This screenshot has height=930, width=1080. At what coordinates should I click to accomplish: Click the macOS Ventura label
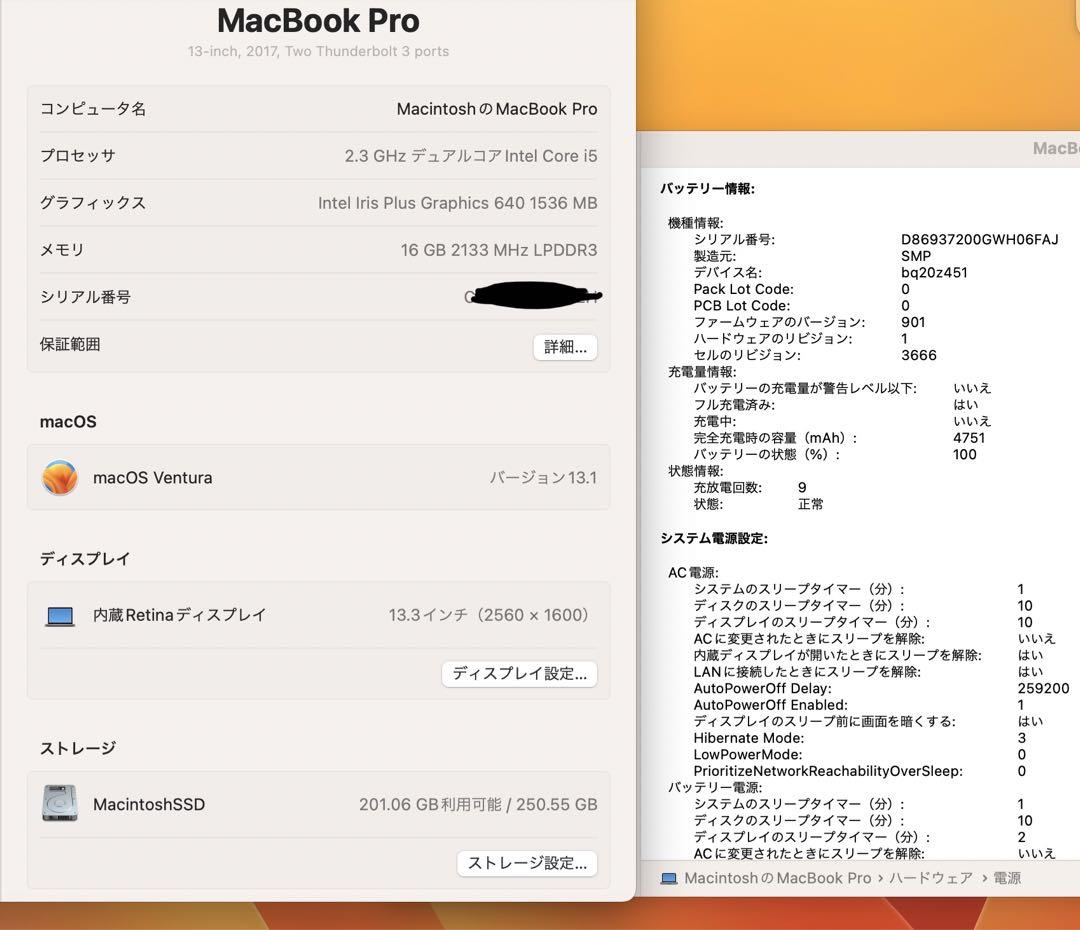tap(153, 477)
